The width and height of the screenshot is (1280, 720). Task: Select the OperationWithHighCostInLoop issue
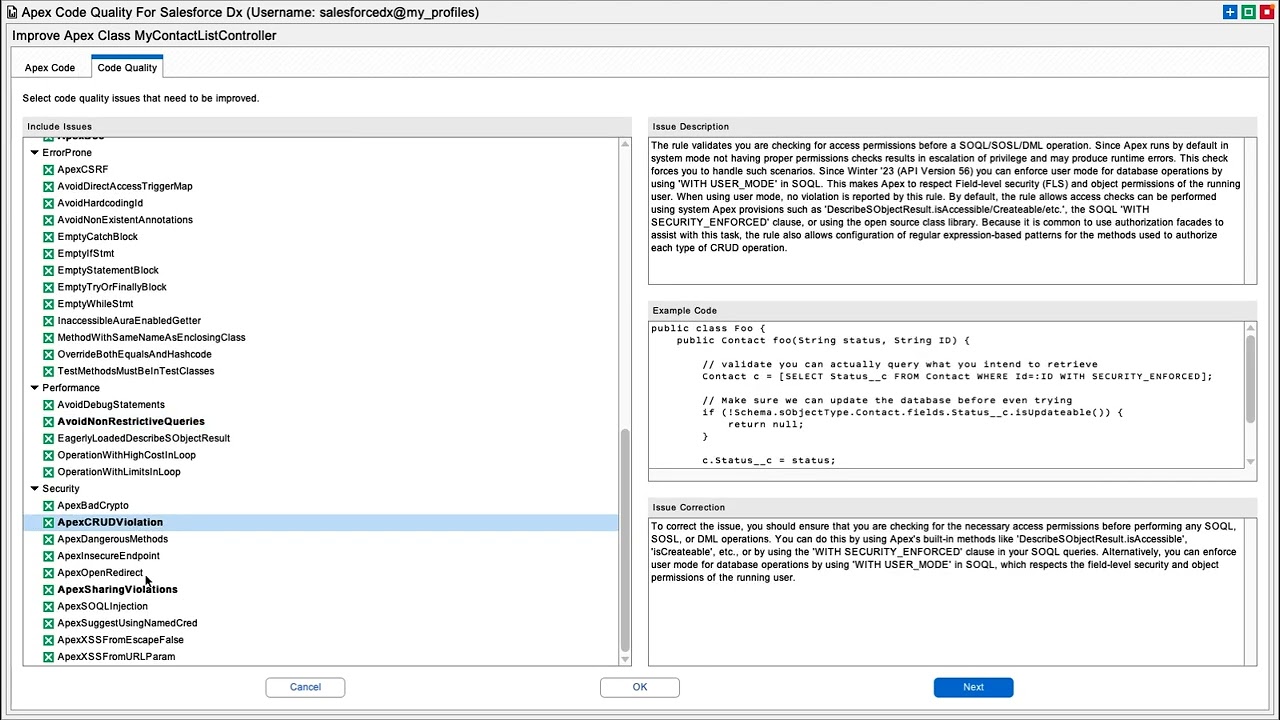(x=126, y=455)
